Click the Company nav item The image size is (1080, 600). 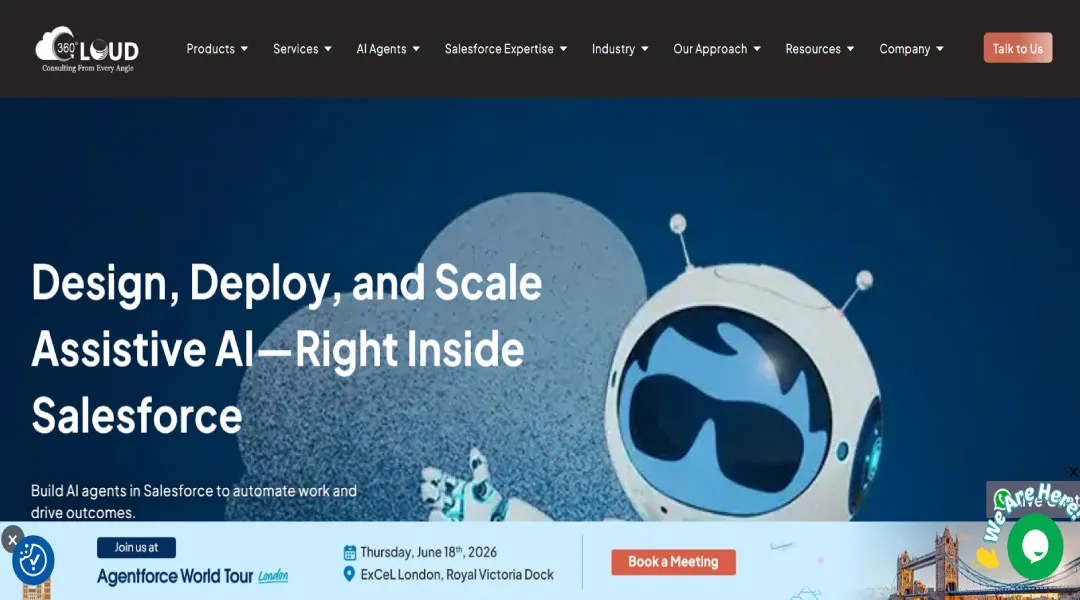click(x=904, y=49)
